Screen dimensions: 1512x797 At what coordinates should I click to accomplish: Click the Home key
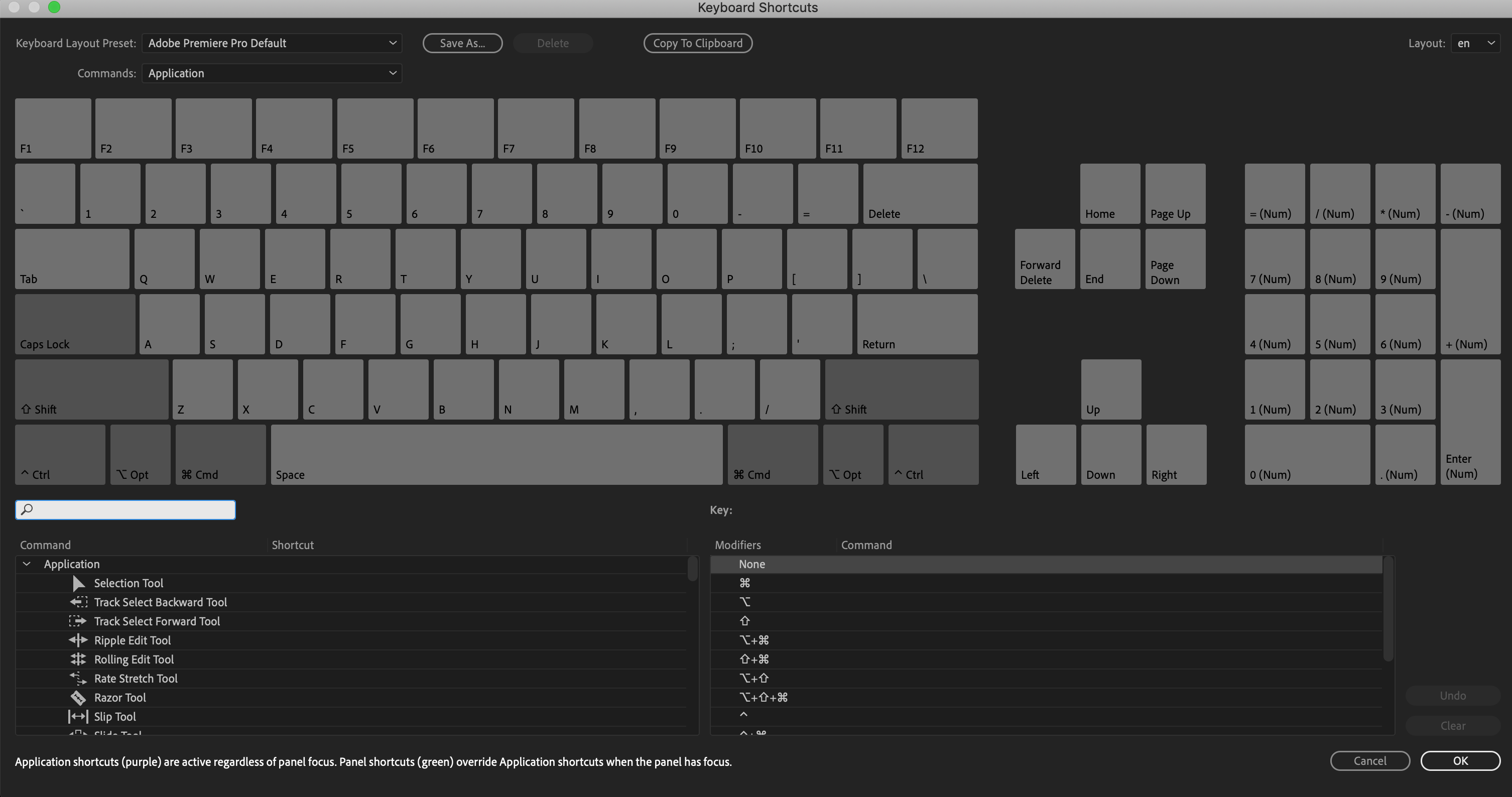(1110, 193)
